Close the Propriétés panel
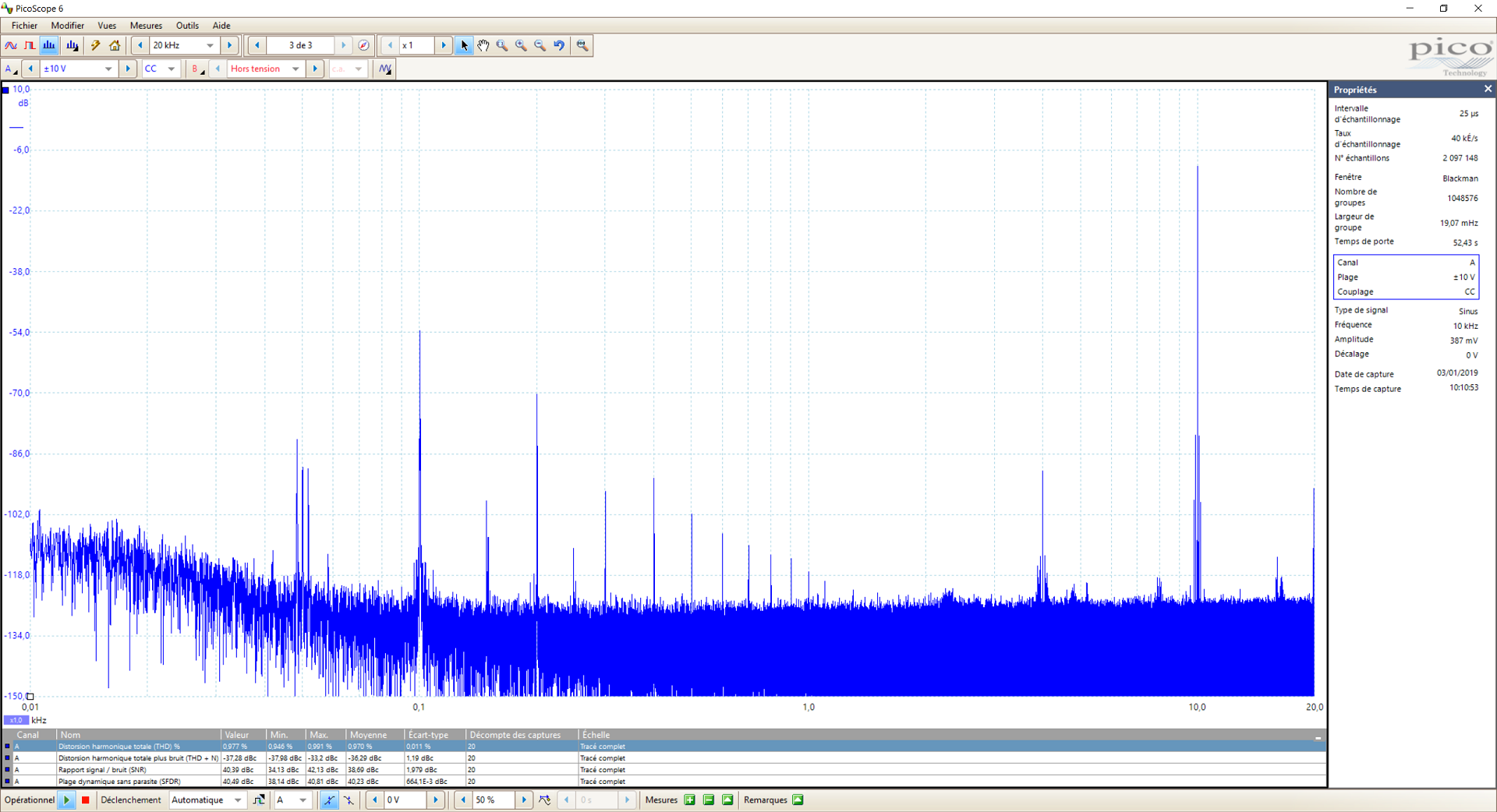The image size is (1497, 812). (x=1488, y=89)
